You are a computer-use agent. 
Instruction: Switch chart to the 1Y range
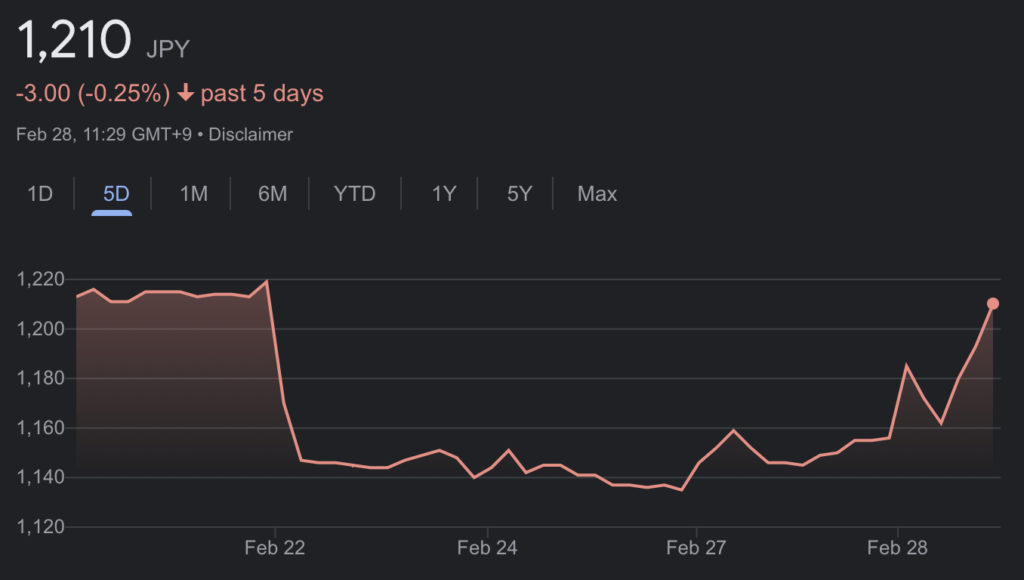(444, 194)
